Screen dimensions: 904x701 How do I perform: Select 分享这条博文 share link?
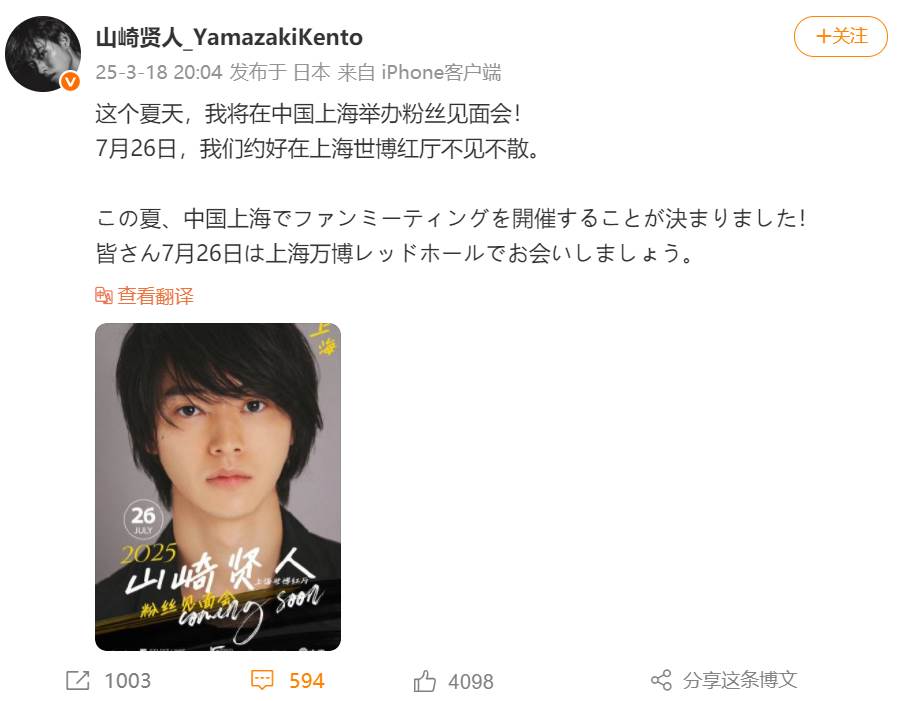click(740, 680)
